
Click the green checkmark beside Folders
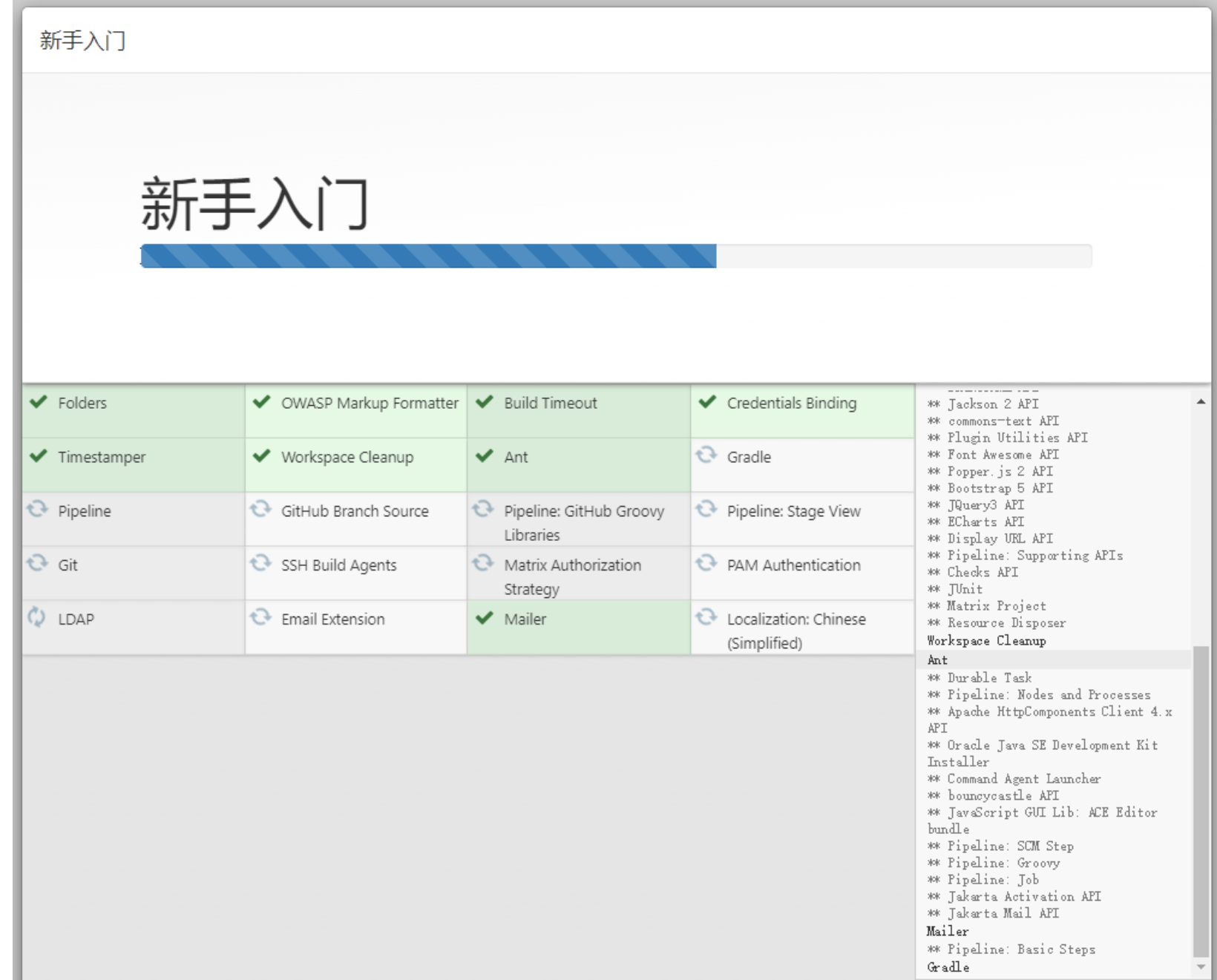coord(39,402)
